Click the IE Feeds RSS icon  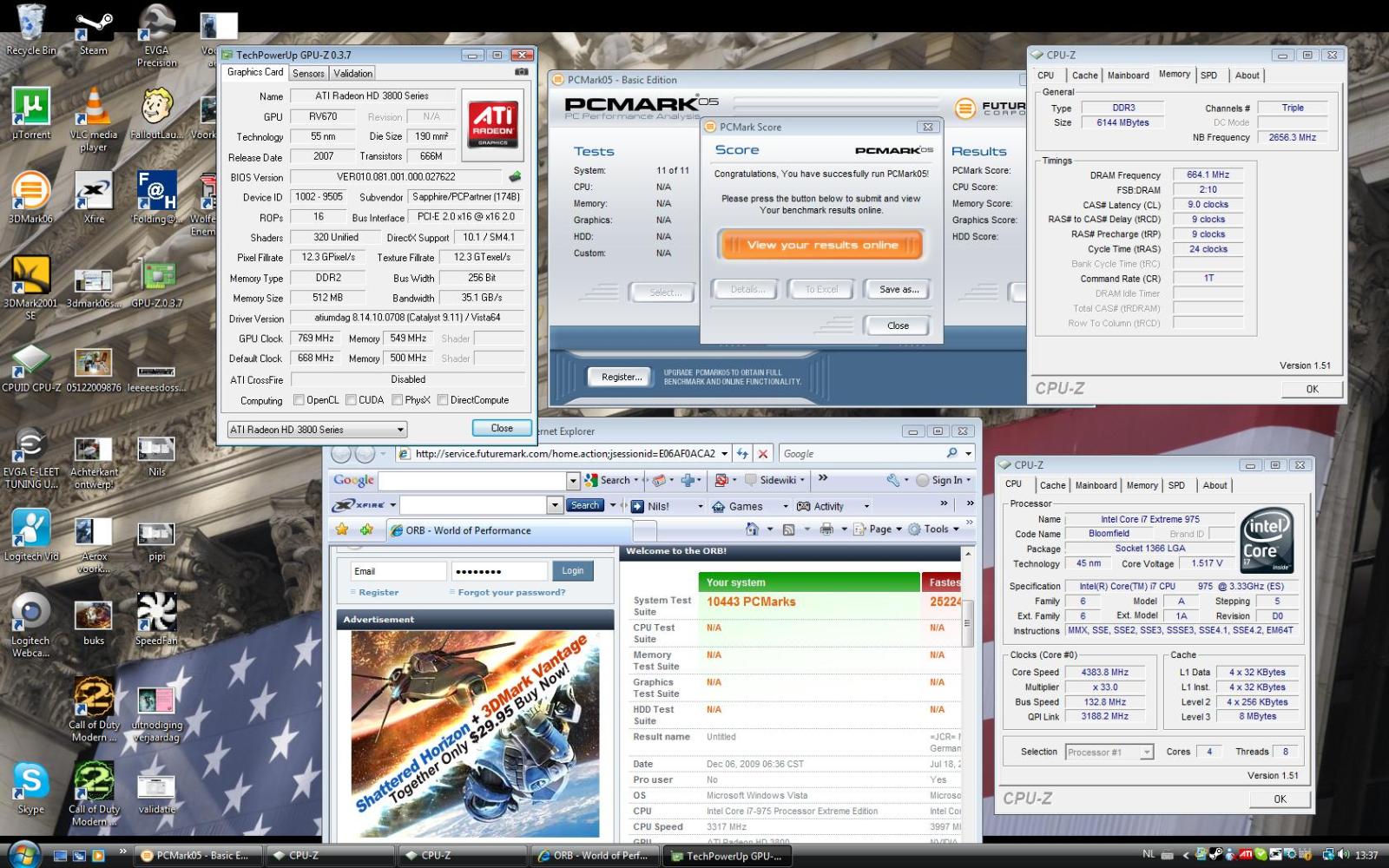[788, 529]
